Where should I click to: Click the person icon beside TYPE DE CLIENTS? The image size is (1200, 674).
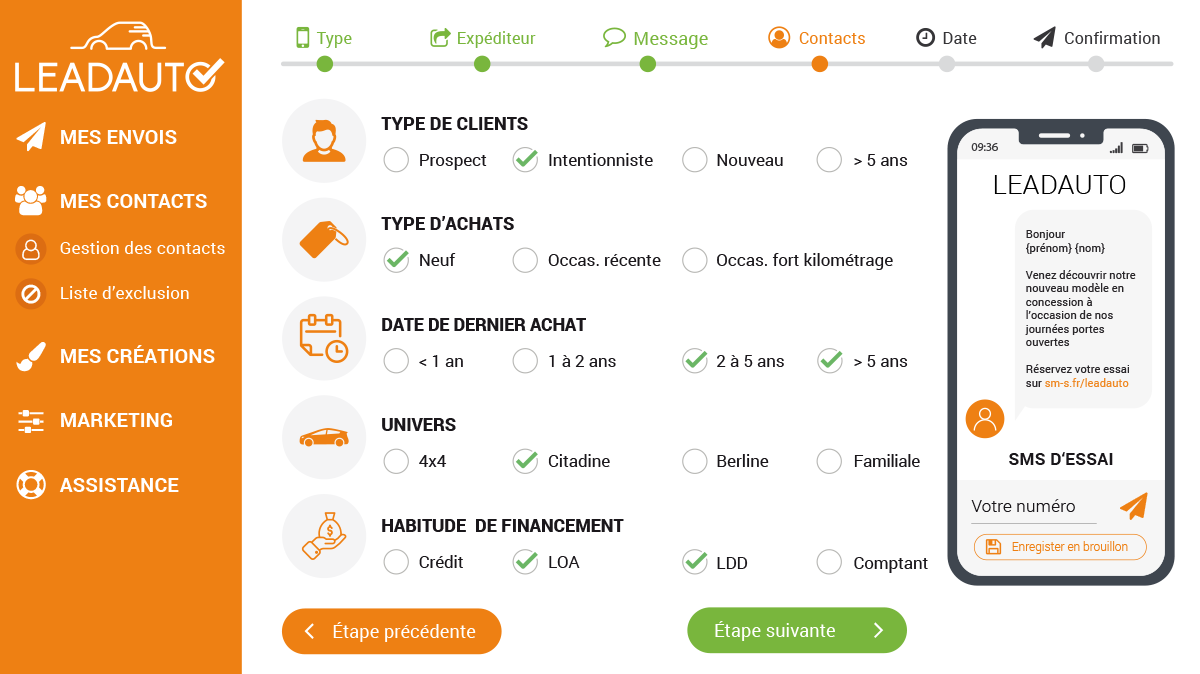coord(324,140)
